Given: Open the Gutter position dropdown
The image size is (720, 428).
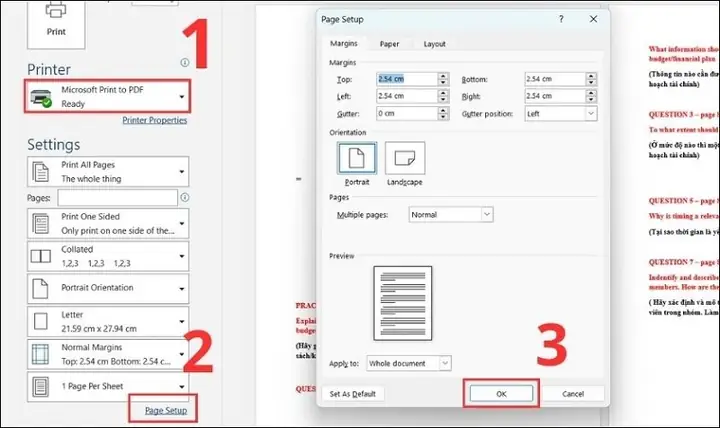Looking at the screenshot, I should pos(561,113).
